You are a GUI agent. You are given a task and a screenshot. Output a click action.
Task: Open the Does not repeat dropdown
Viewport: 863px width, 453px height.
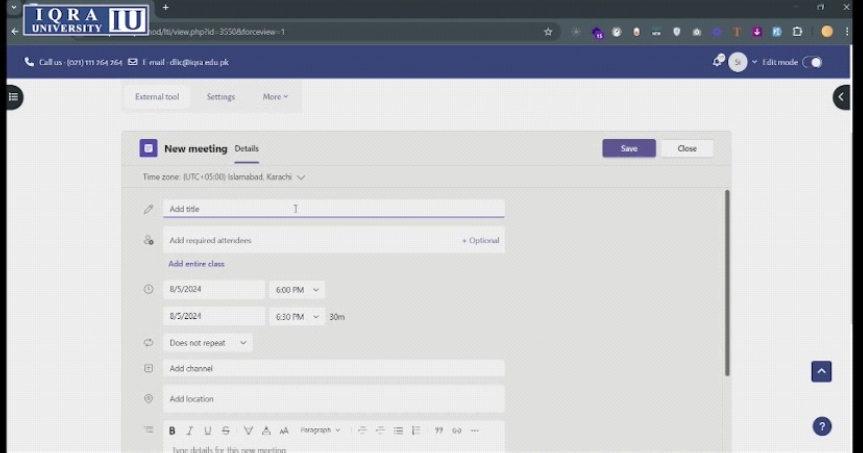tap(208, 343)
